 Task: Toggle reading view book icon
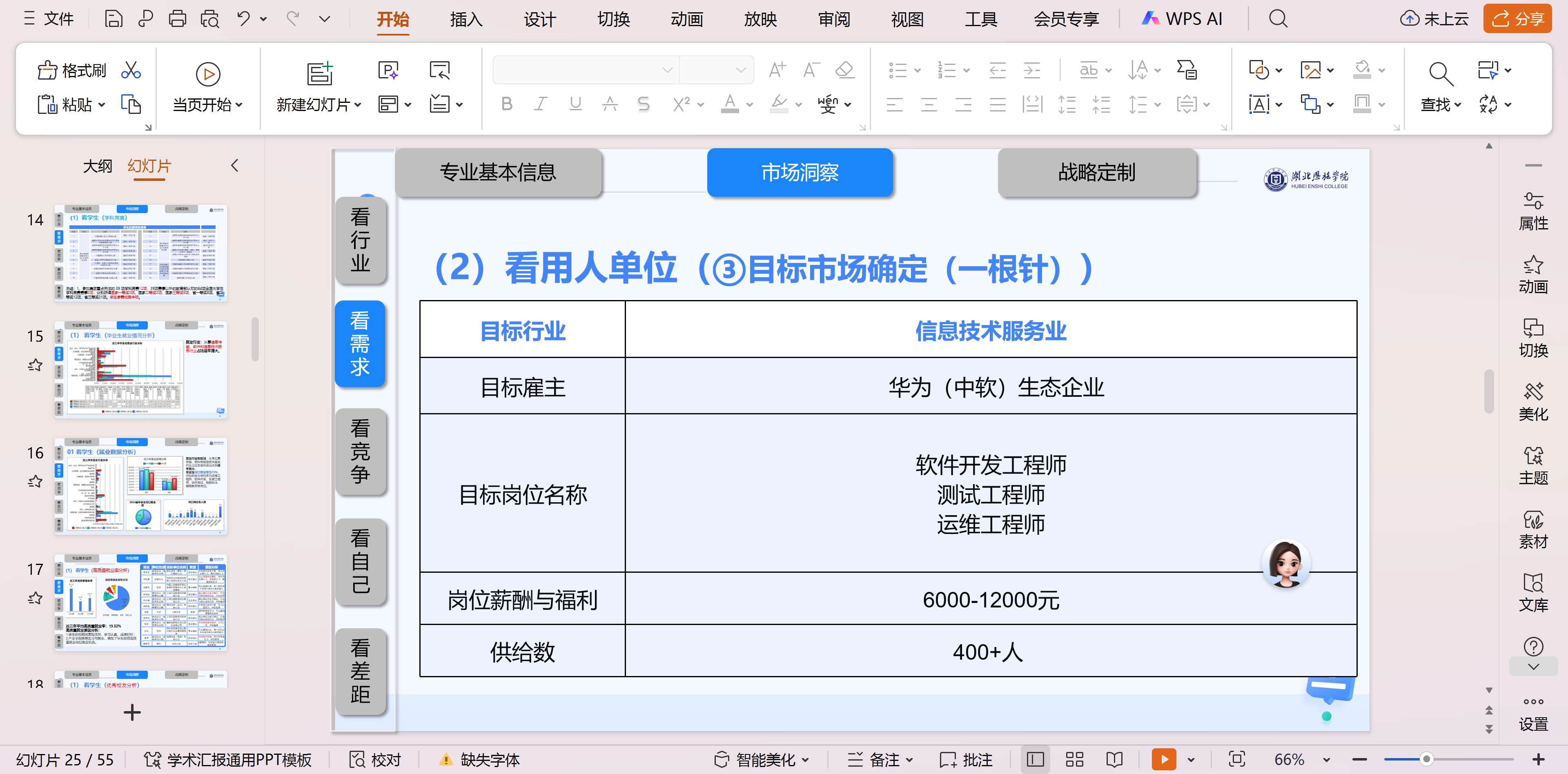click(x=1114, y=759)
